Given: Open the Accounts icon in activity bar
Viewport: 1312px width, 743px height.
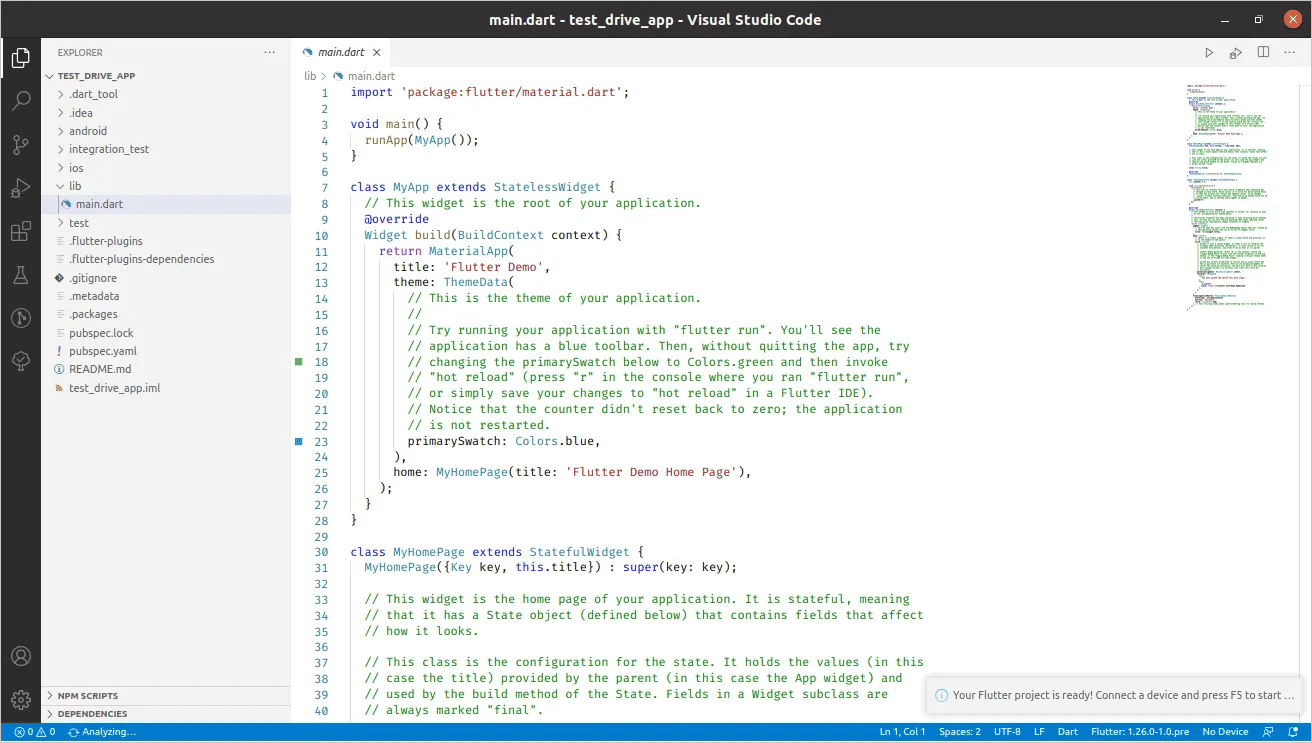Looking at the screenshot, I should [20, 657].
